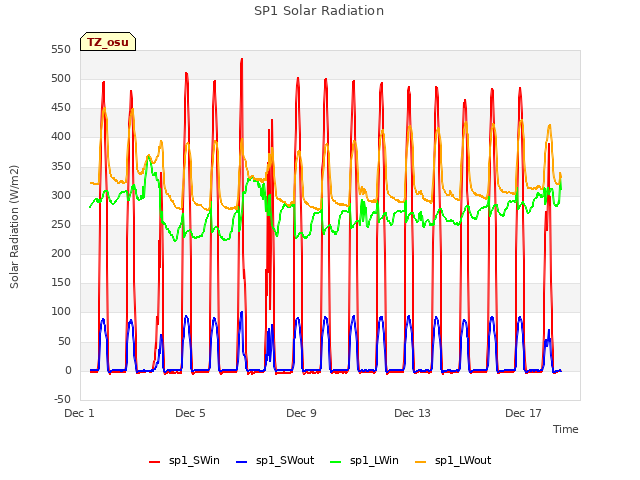Image resolution: width=640 pixels, height=480 pixels.
Task: Click the 100 y-axis tick label
Action: [61, 312]
